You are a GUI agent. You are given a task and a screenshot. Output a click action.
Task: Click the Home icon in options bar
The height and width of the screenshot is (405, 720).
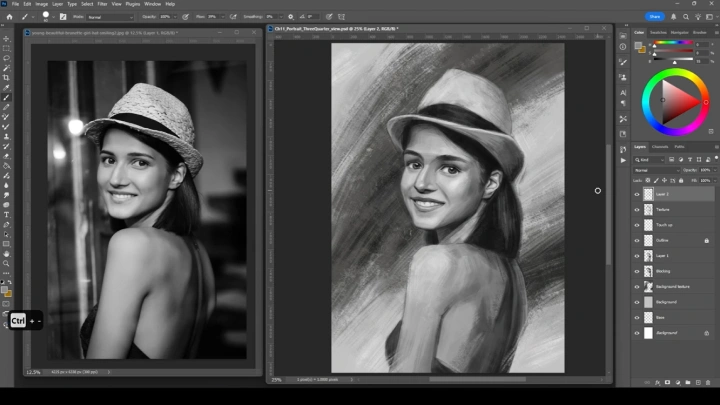pos(9,17)
